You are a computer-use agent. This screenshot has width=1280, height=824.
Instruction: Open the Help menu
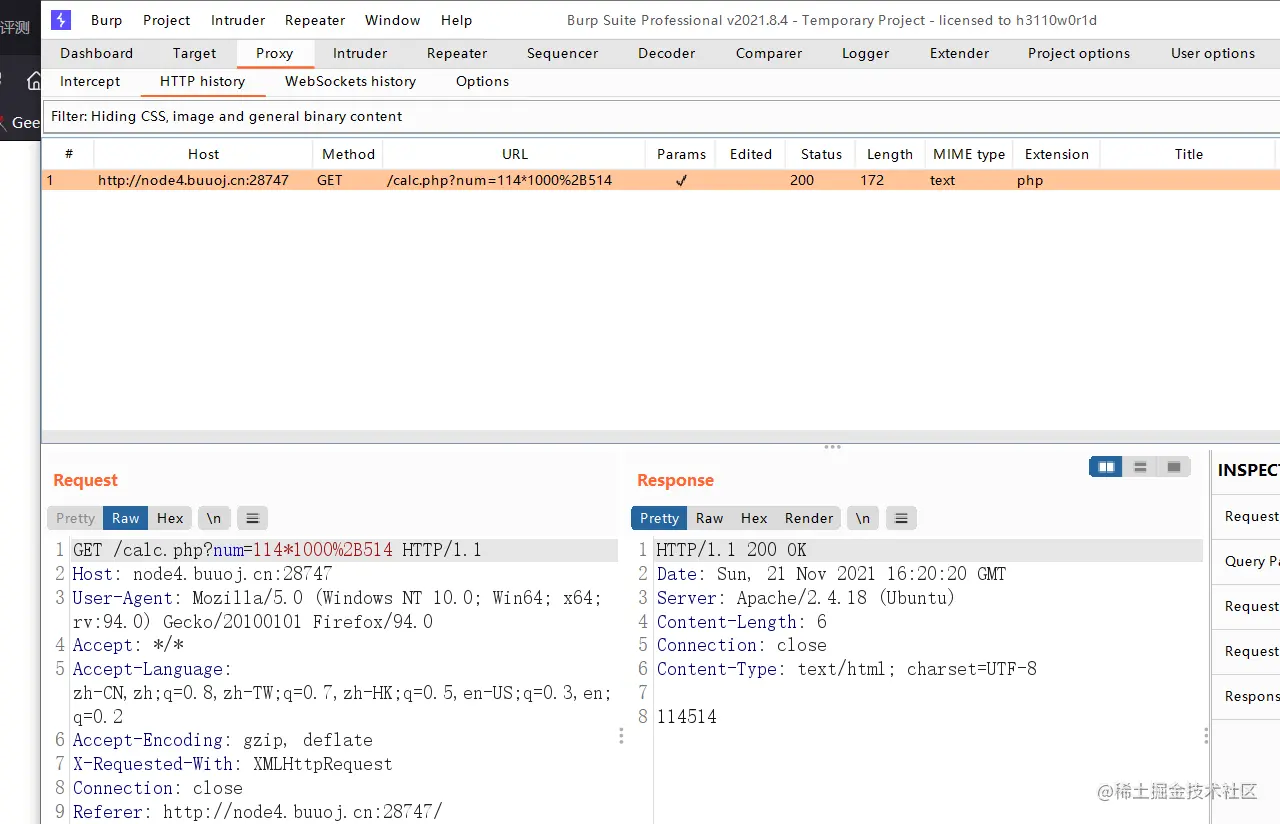pyautogui.click(x=456, y=20)
